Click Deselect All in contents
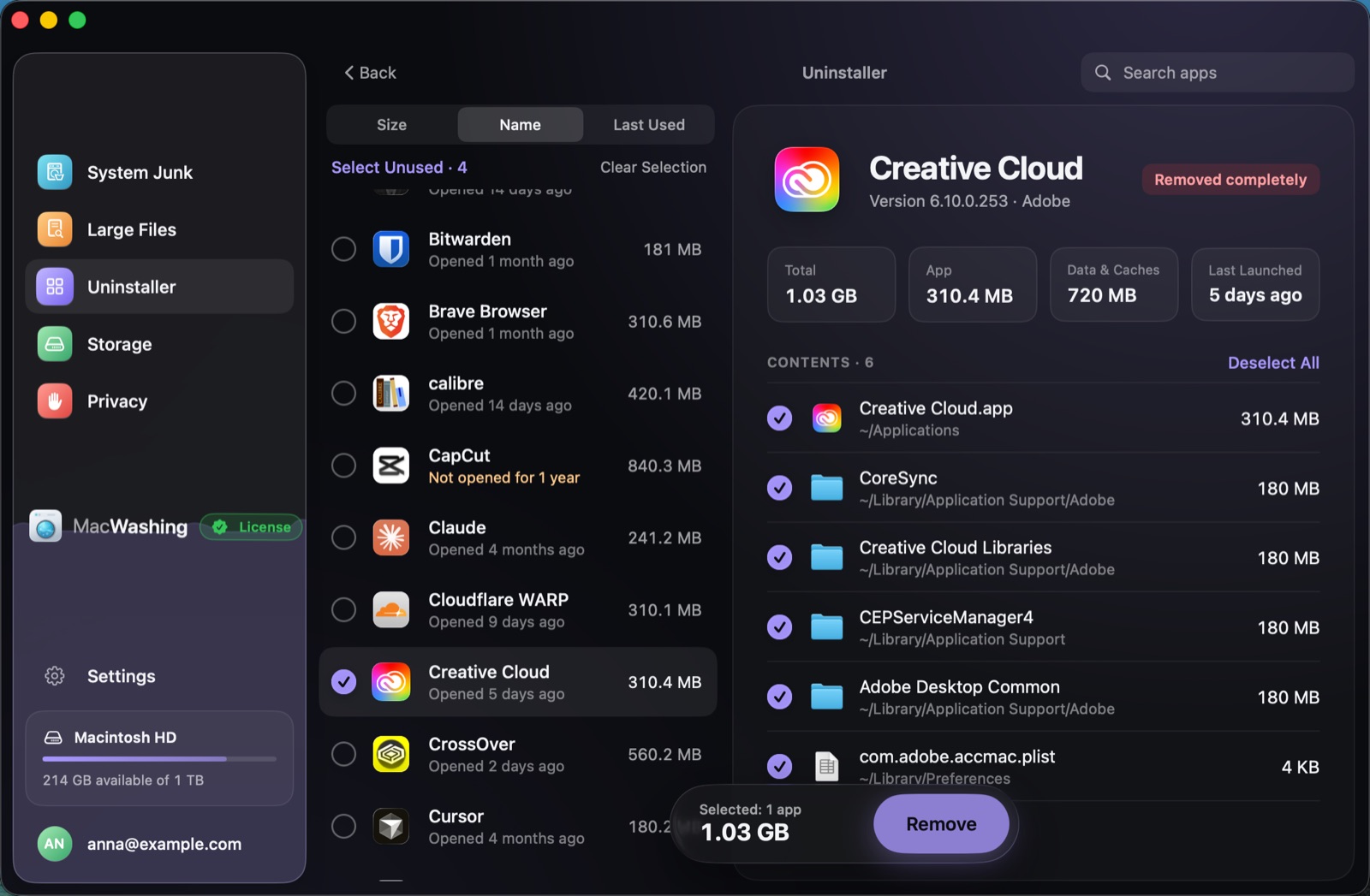Image resolution: width=1370 pixels, height=896 pixels. pyautogui.click(x=1273, y=363)
